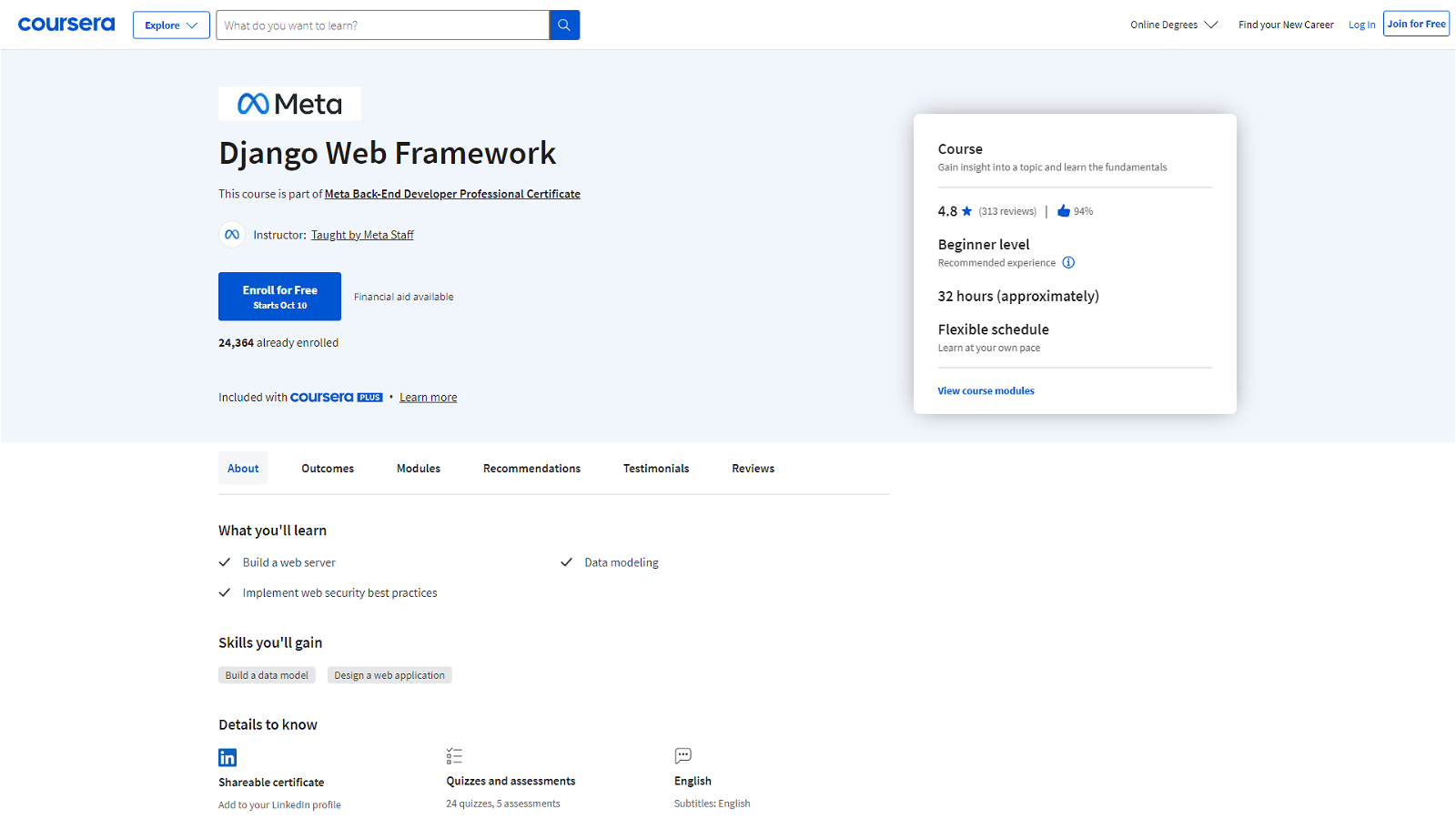Image resolution: width=1456 pixels, height=819 pixels.
Task: Go to the Reviews tab
Action: (753, 469)
